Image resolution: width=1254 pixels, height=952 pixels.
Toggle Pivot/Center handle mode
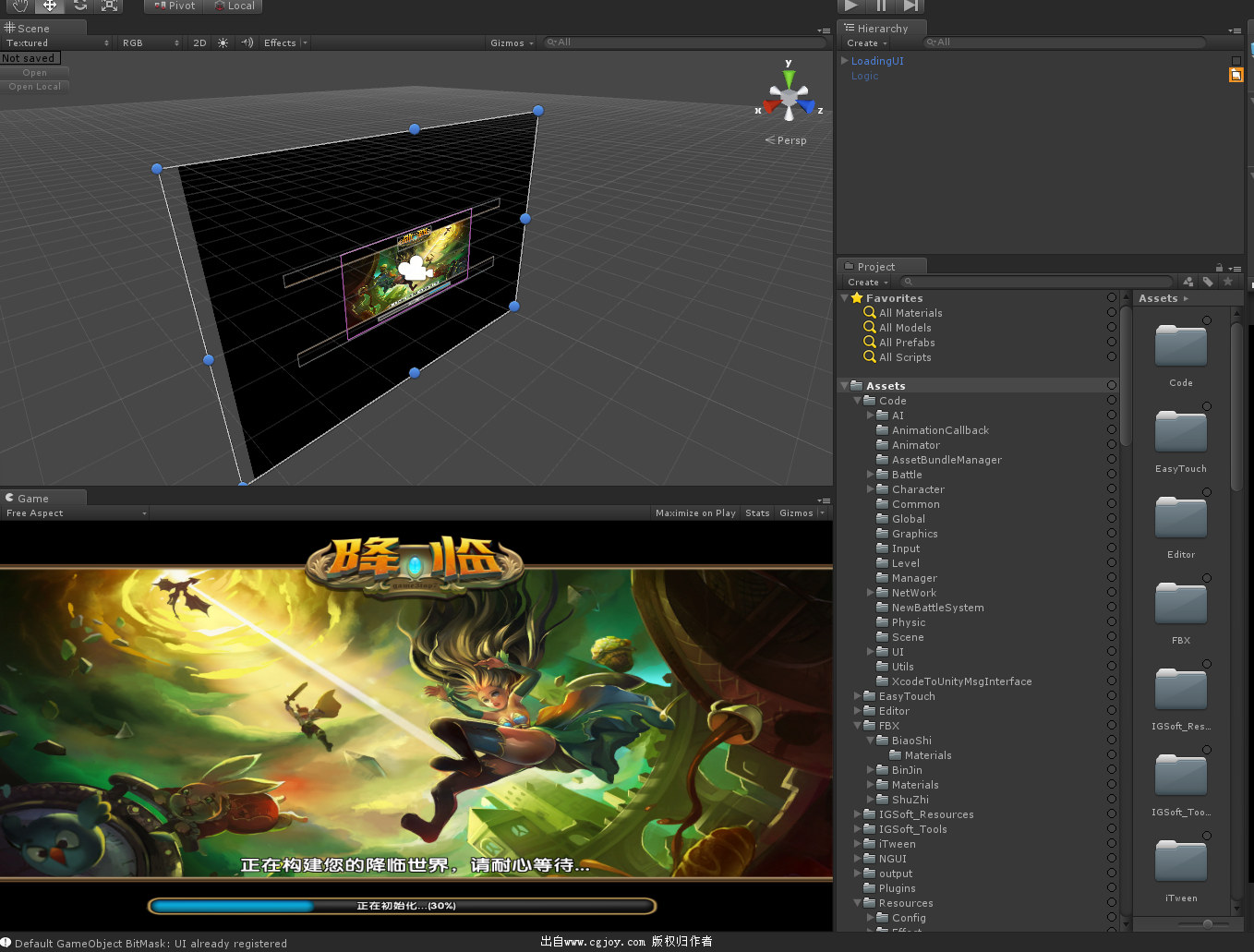coord(175,6)
